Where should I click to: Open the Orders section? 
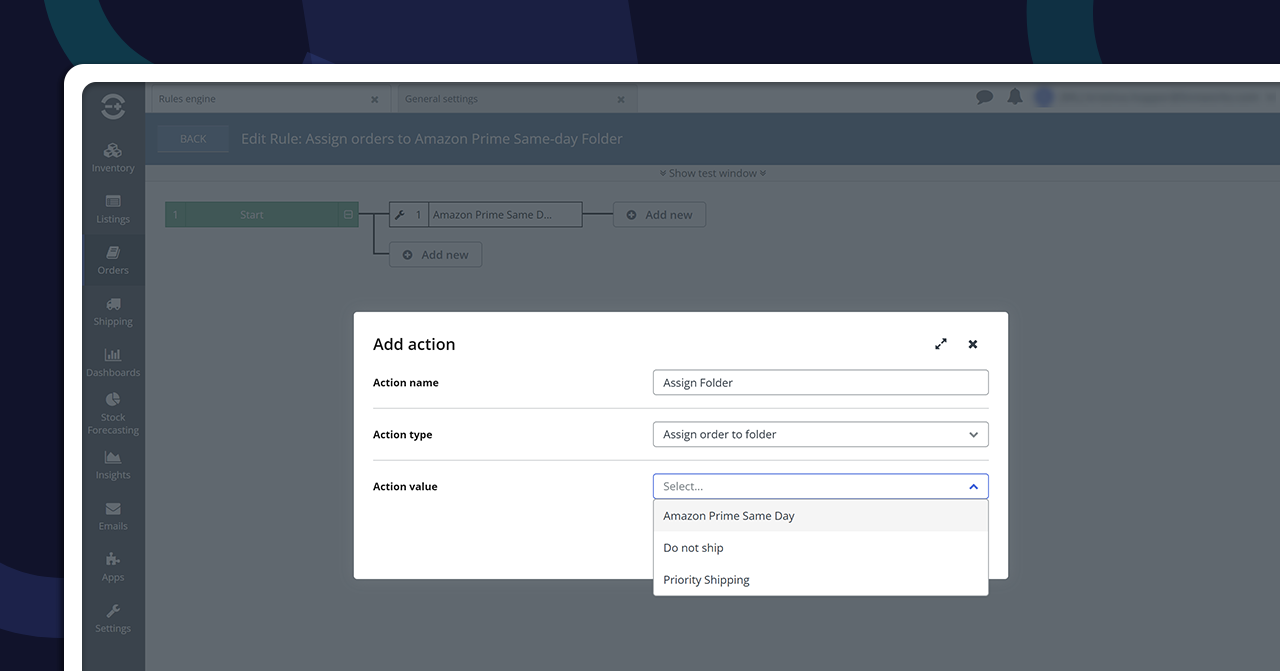click(113, 260)
